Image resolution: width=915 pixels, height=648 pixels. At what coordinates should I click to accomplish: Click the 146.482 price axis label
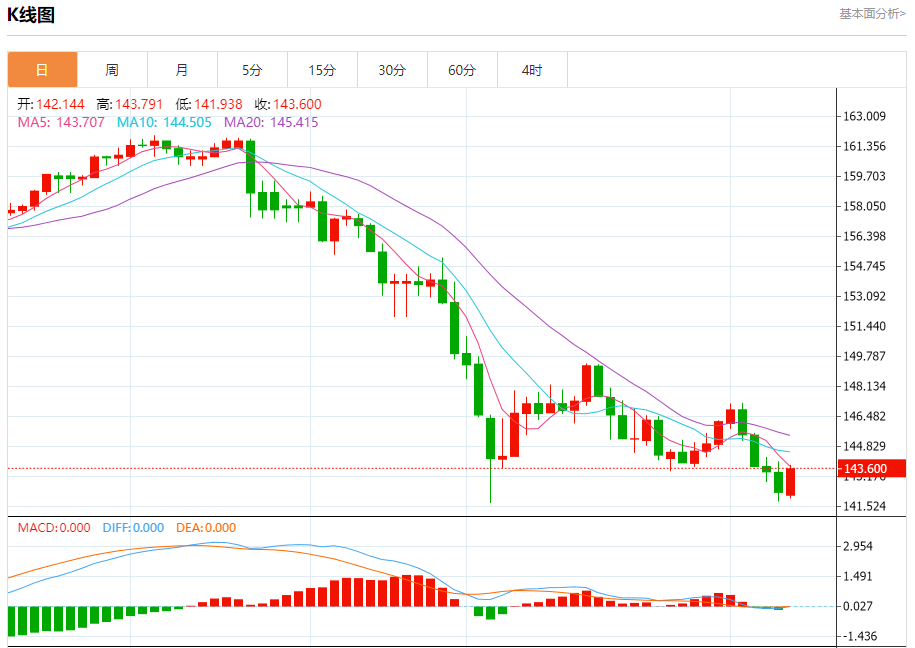tap(864, 416)
